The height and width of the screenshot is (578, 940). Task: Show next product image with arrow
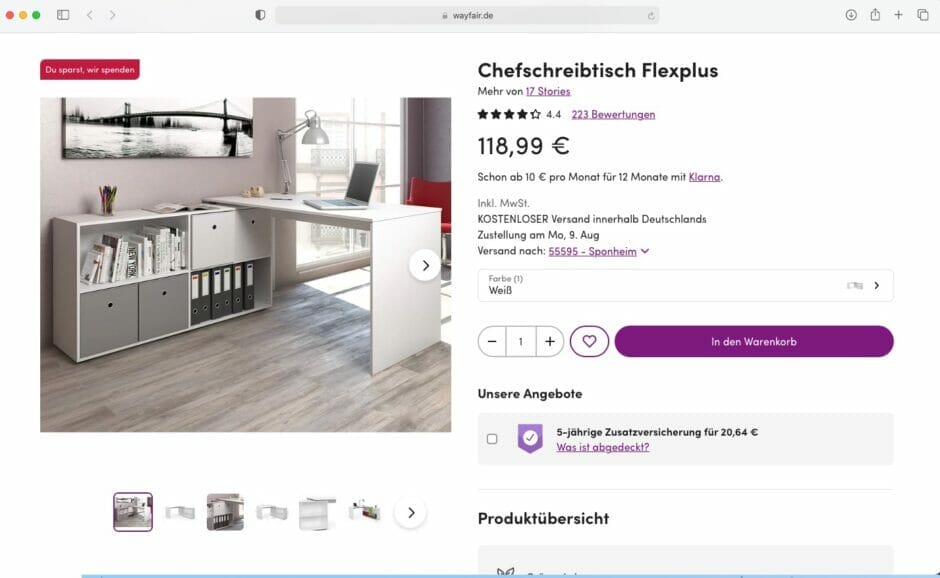point(425,265)
